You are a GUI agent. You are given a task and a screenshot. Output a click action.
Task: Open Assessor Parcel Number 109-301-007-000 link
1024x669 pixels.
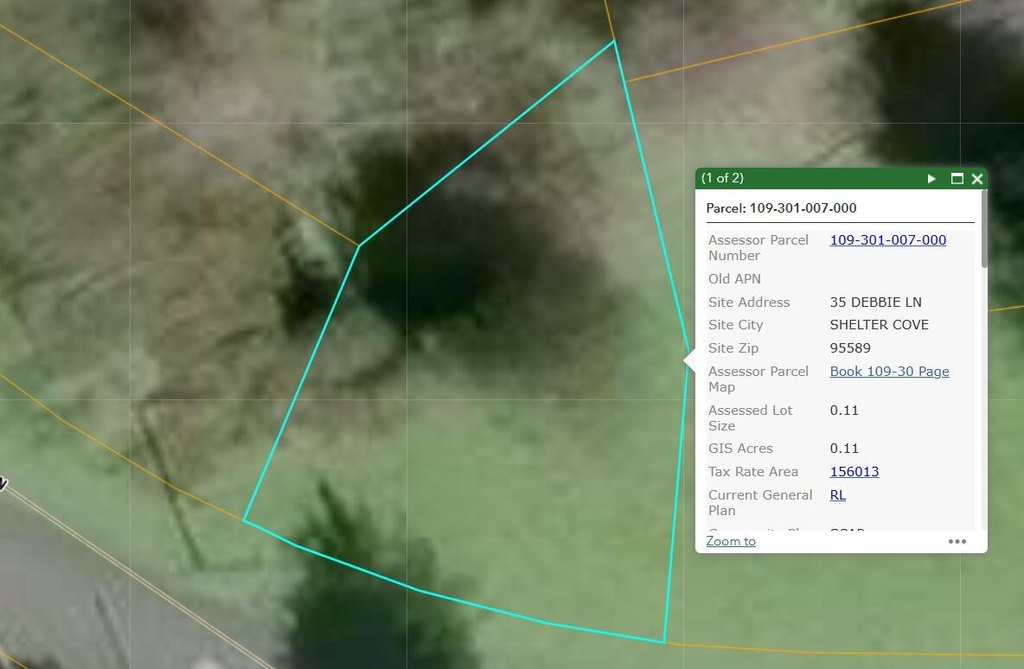(x=888, y=240)
